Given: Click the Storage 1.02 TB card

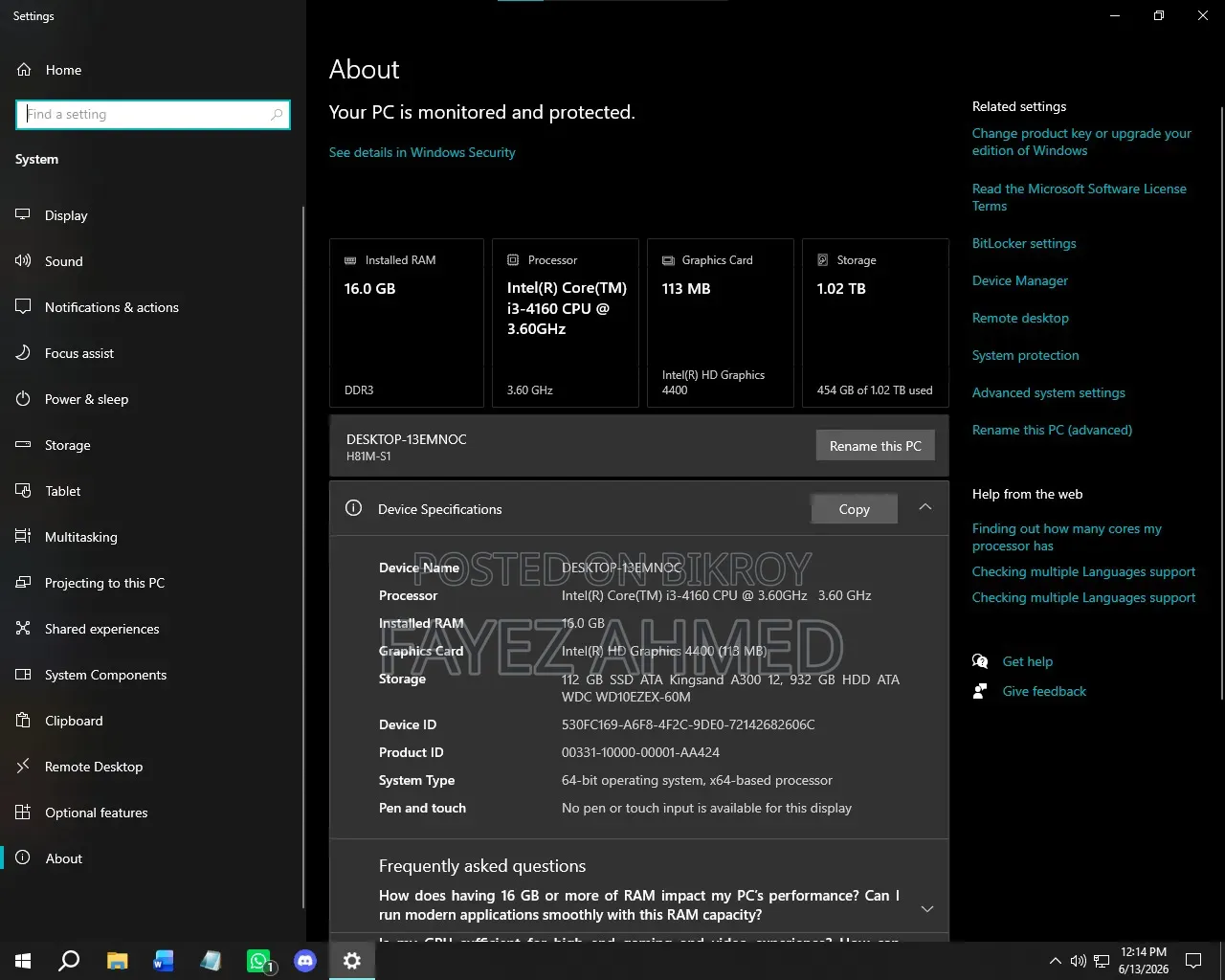Looking at the screenshot, I should click(x=876, y=323).
